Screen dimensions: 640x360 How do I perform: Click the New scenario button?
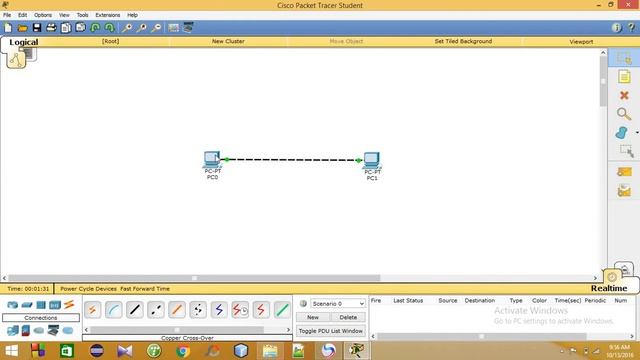pyautogui.click(x=313, y=317)
